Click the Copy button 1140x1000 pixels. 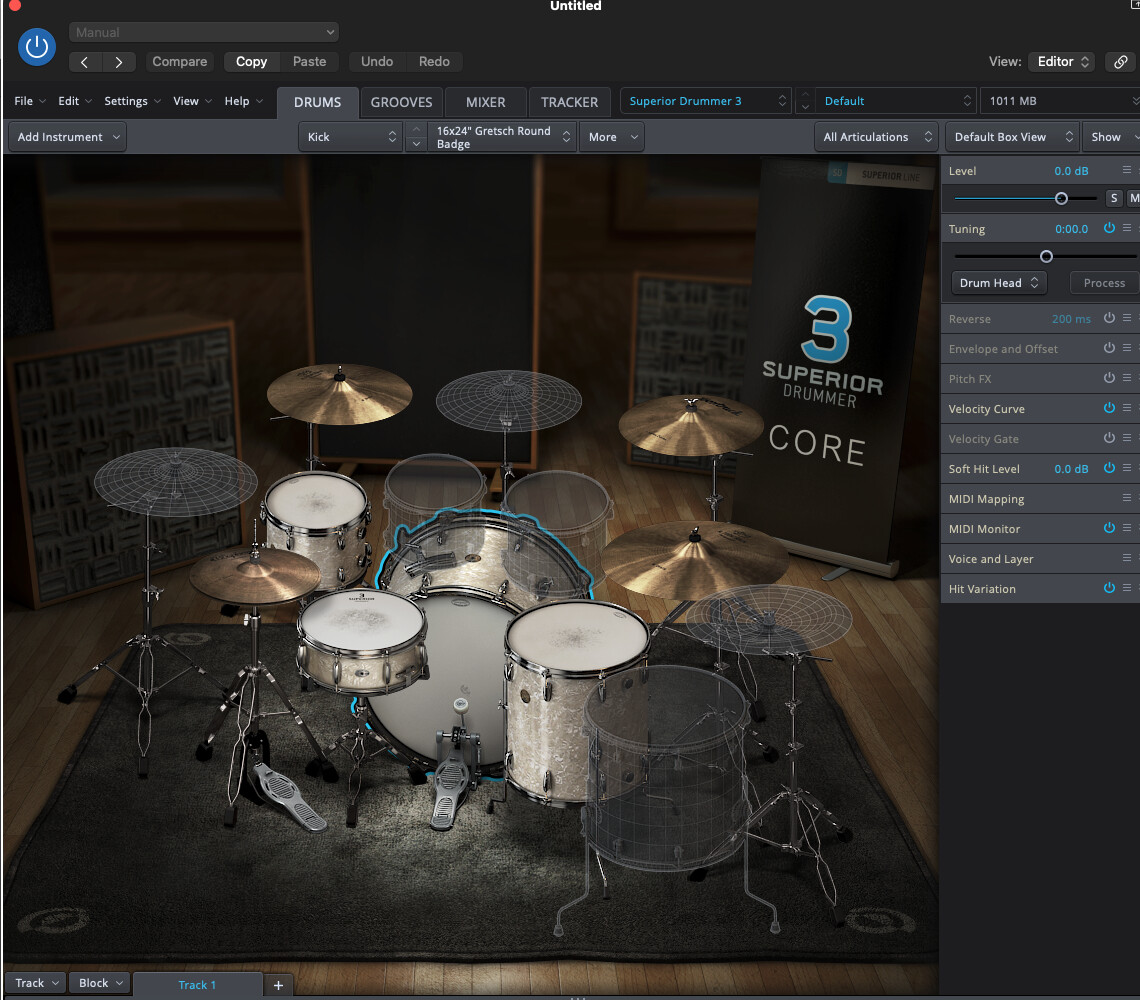[x=251, y=62]
